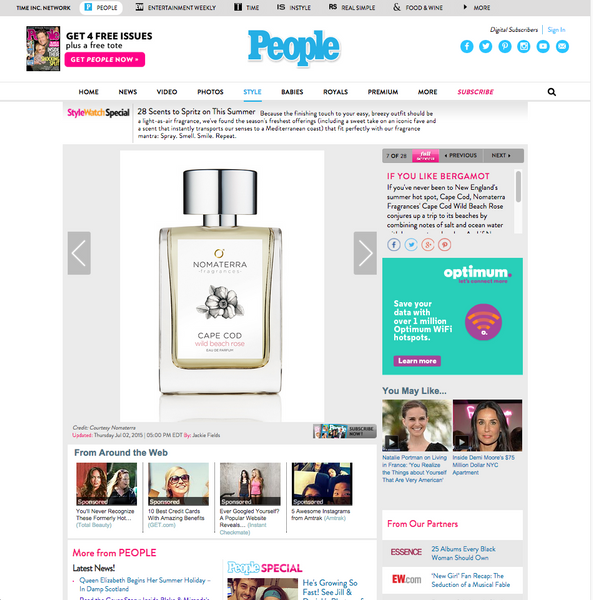Toggle full screen gallery view
Screen dimensions: 593x600
(x=425, y=156)
